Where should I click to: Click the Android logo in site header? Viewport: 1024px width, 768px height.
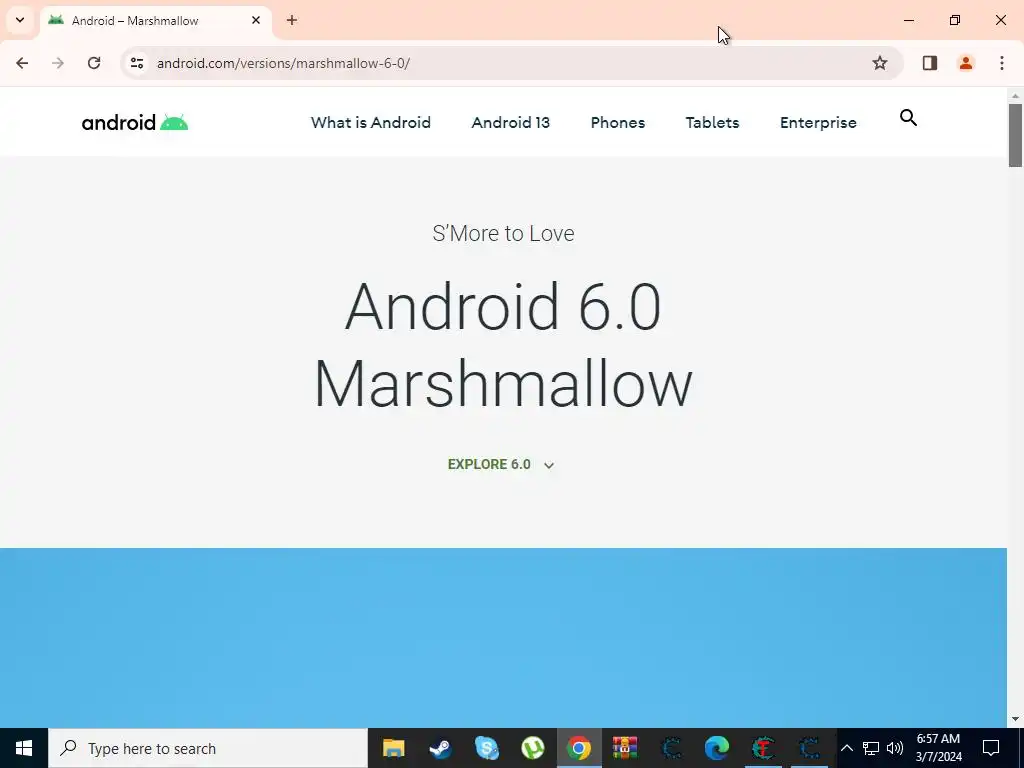pyautogui.click(x=135, y=122)
